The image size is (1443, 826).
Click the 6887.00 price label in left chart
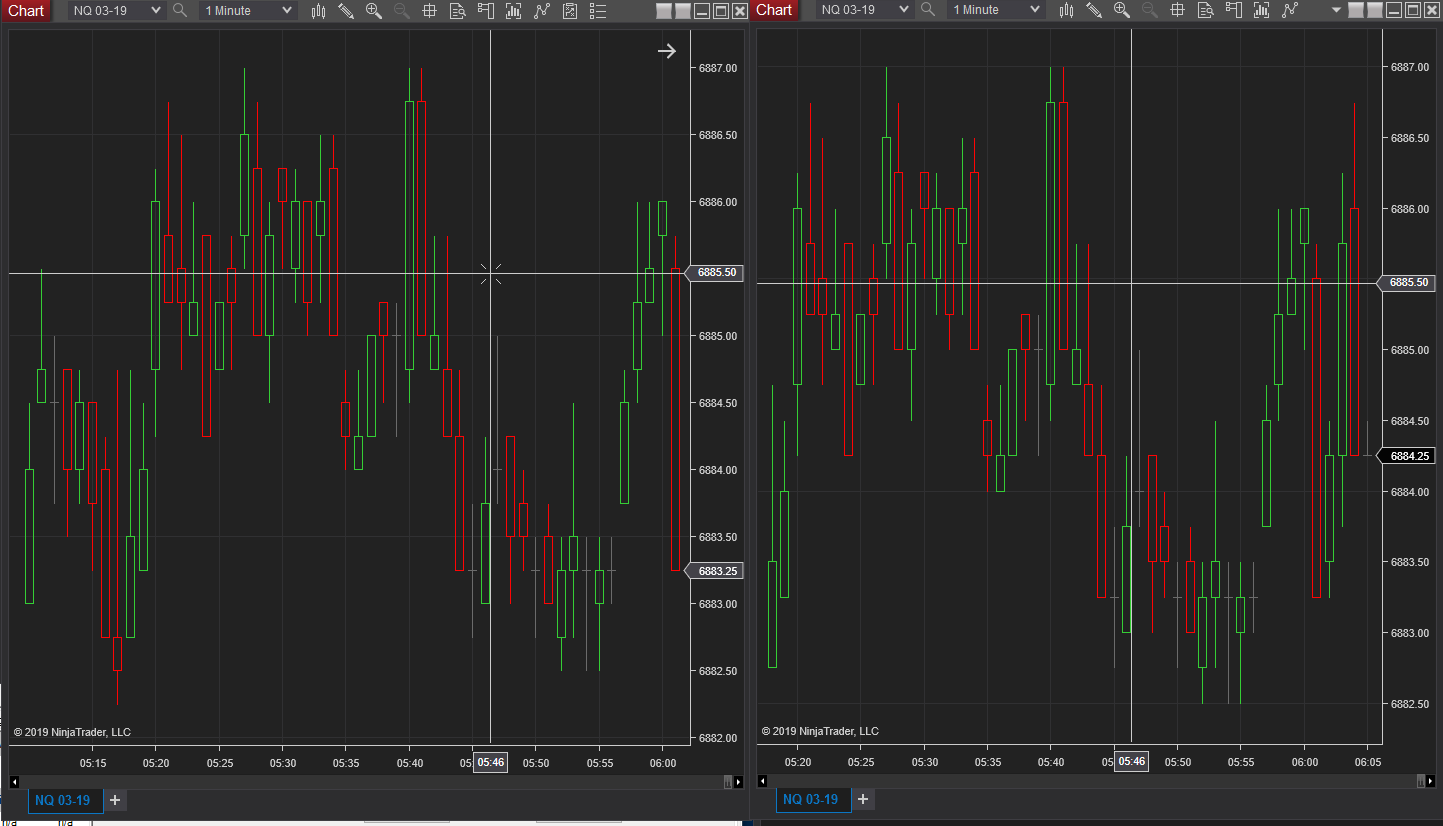(718, 68)
